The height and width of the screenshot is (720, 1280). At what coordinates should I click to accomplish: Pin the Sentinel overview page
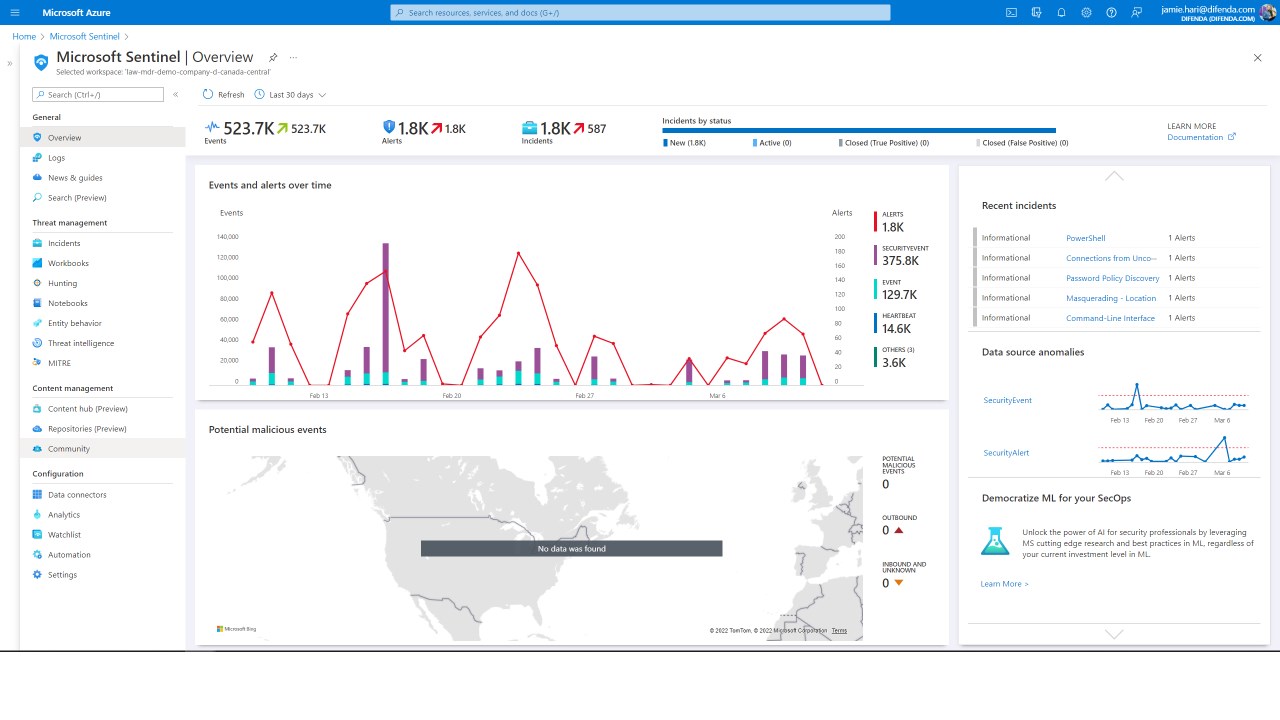273,57
